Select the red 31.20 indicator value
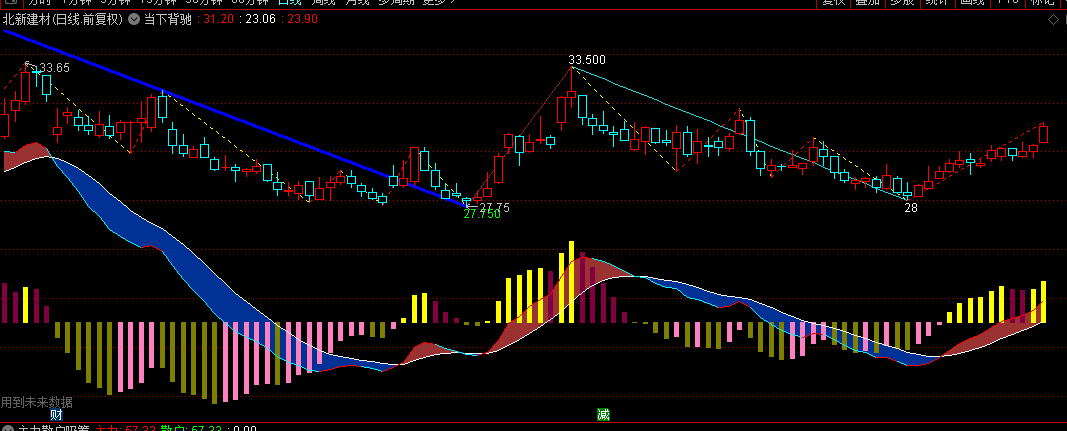Screen dimensions: 1067x431 click(x=219, y=20)
